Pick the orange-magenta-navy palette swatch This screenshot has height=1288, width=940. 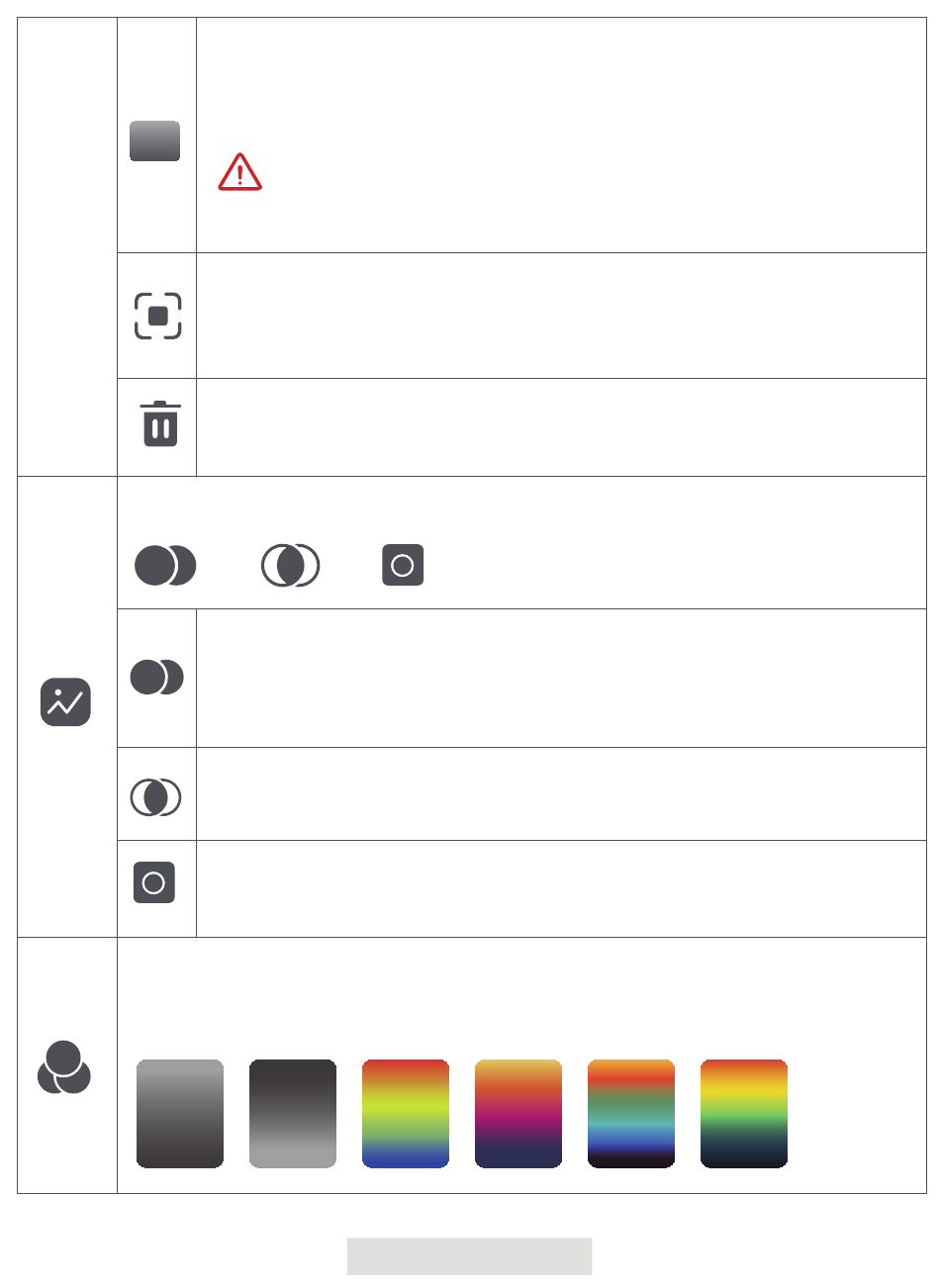(518, 1114)
